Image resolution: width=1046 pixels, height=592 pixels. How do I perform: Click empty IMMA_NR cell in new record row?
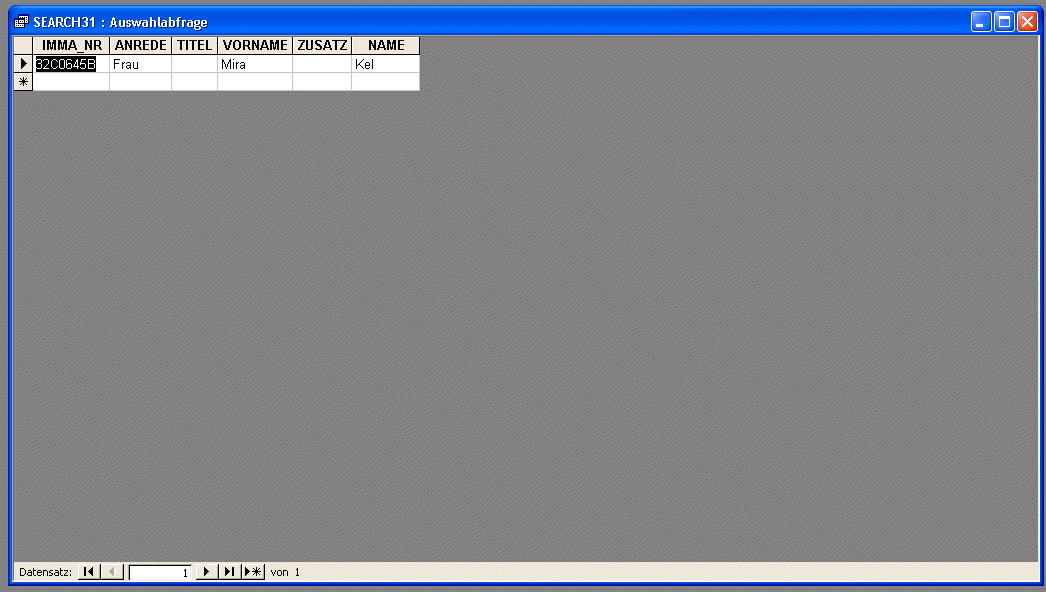tap(71, 82)
